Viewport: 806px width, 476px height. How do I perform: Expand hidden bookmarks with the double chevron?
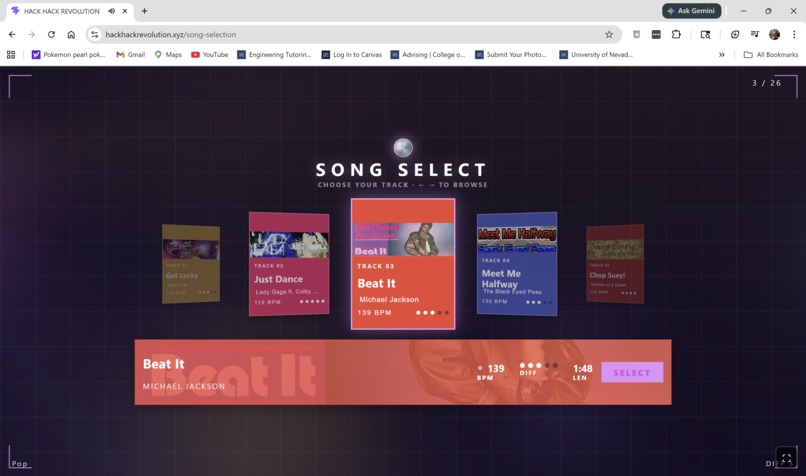pyautogui.click(x=722, y=54)
